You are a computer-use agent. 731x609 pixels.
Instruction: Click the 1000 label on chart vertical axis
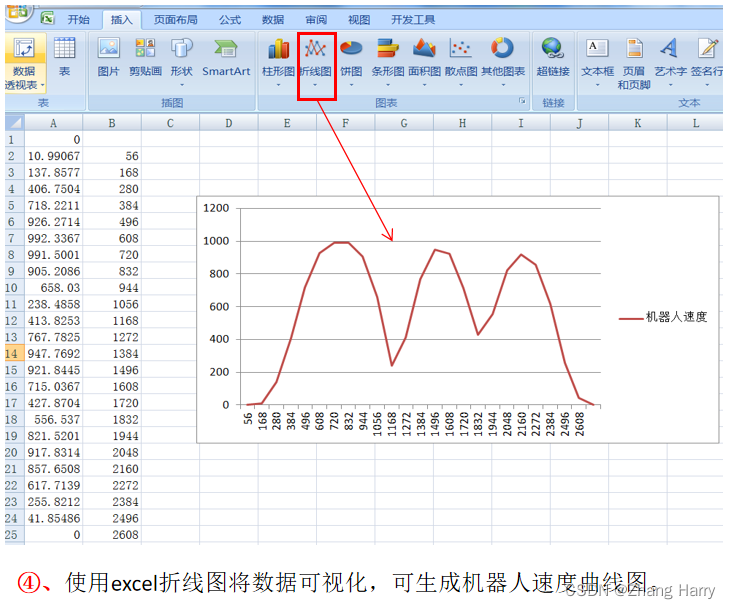click(x=216, y=241)
